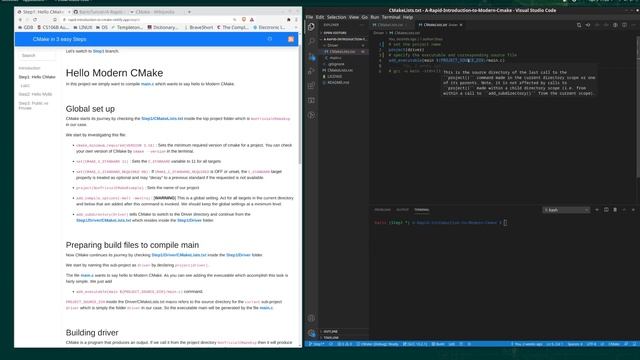The width and height of the screenshot is (640, 360).
Task: Select README.md in the Explorer tree
Action: pos(338,82)
